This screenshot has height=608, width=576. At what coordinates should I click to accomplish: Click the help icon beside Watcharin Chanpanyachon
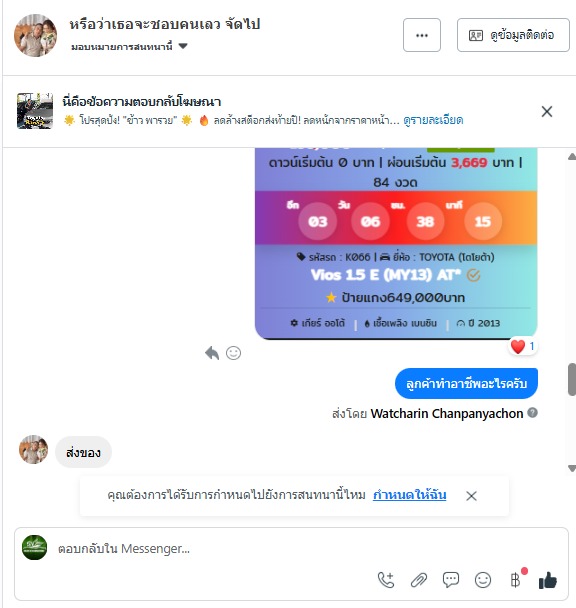533,413
